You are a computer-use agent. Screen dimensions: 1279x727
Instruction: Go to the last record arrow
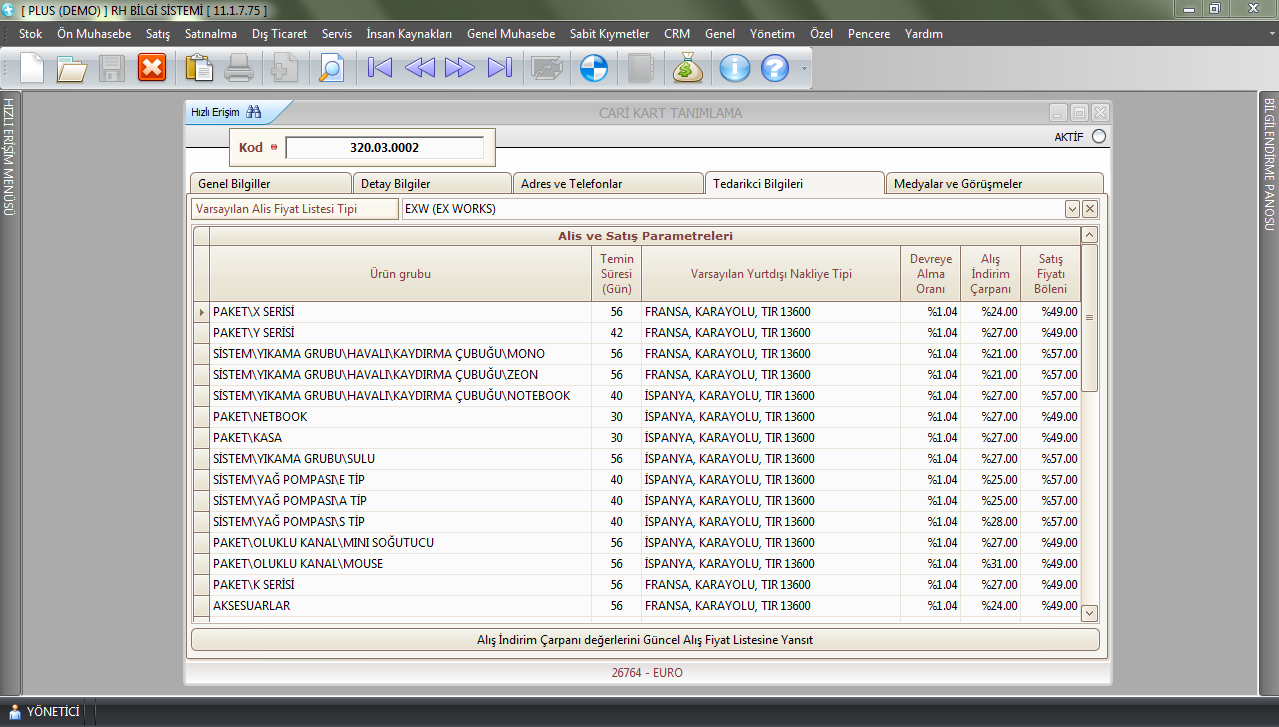499,68
